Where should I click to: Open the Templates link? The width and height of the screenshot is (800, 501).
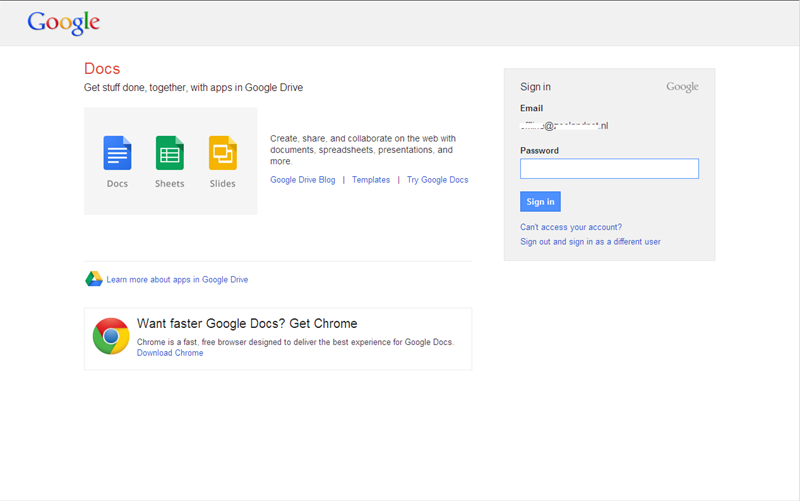pos(371,180)
